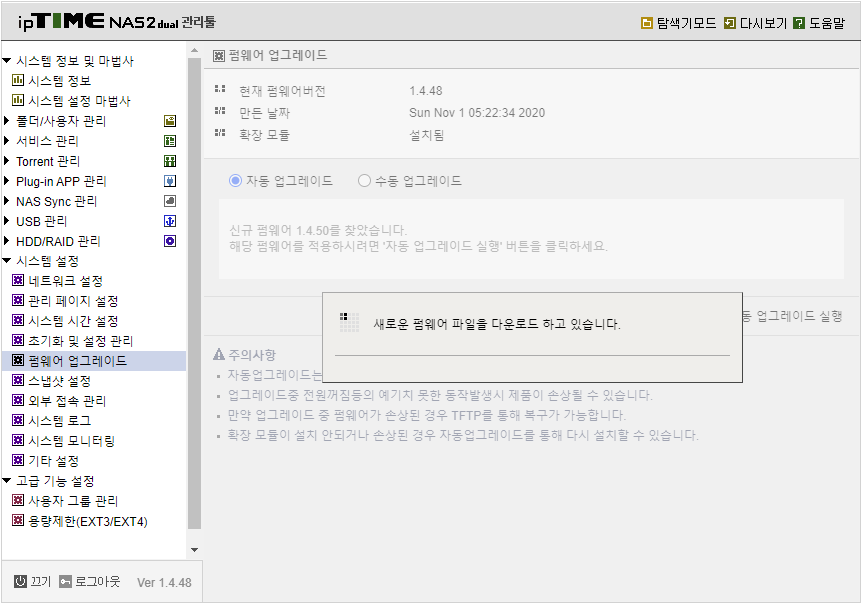Click the 다시보기 refresh icon
Viewport: 863px width, 605px height.
(730, 23)
